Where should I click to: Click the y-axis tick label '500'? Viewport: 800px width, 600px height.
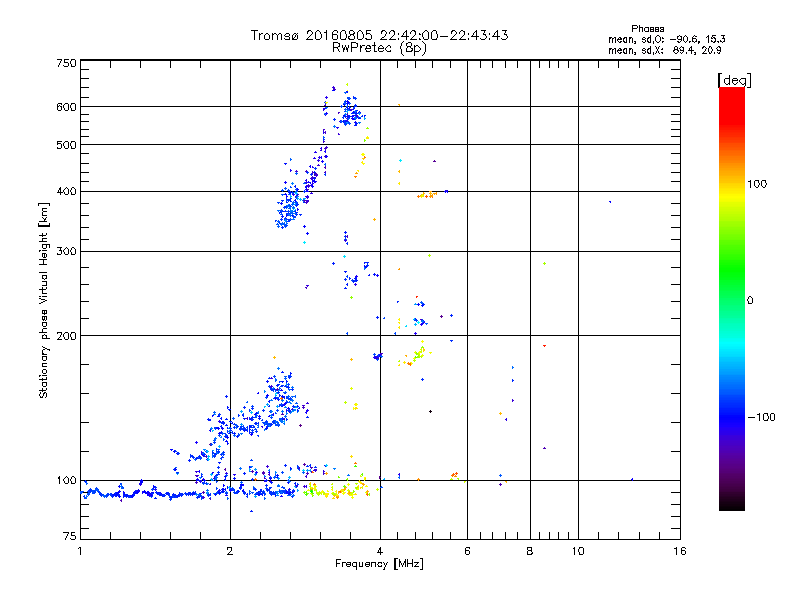(66, 145)
